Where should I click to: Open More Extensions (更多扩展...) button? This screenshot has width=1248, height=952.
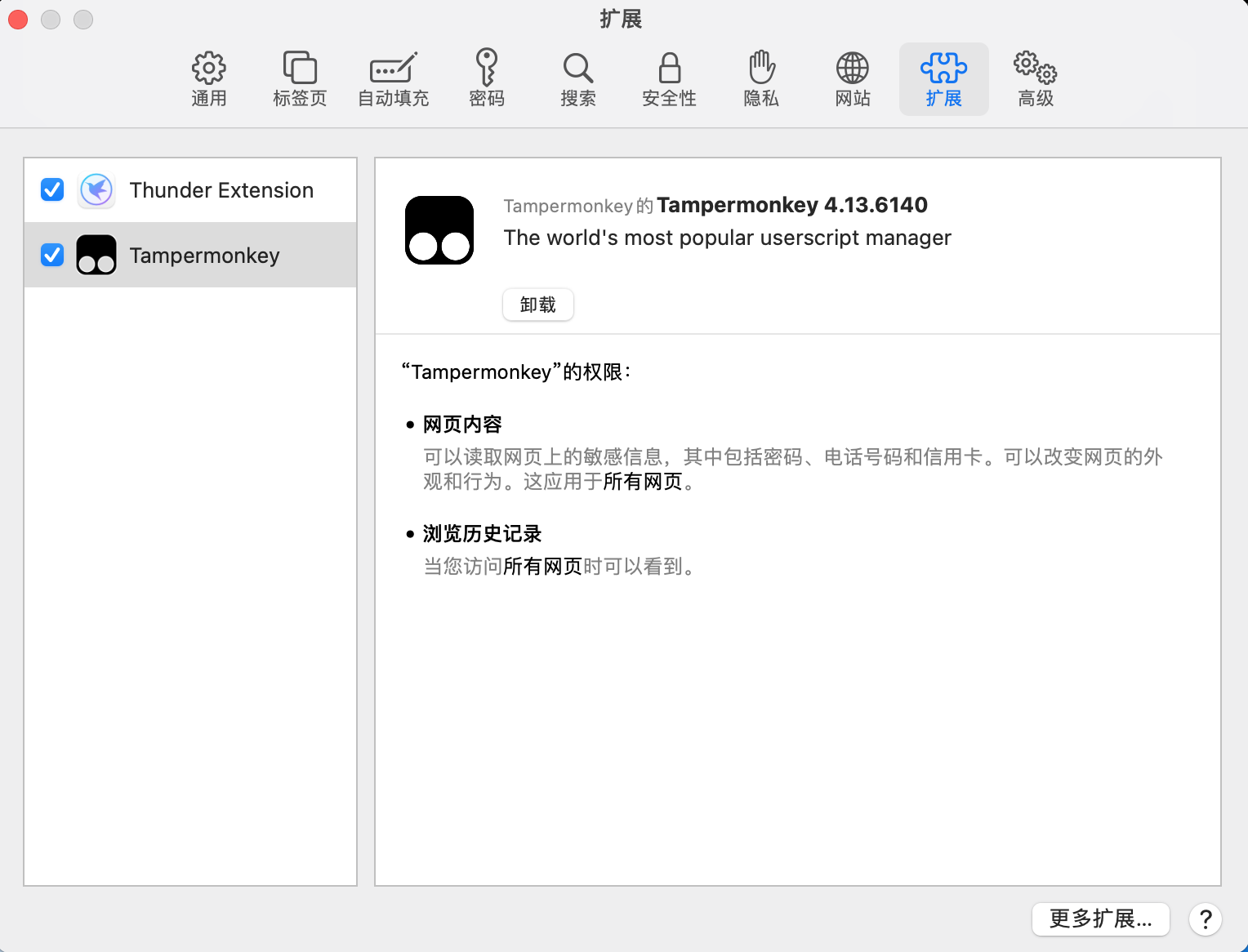click(x=1100, y=919)
